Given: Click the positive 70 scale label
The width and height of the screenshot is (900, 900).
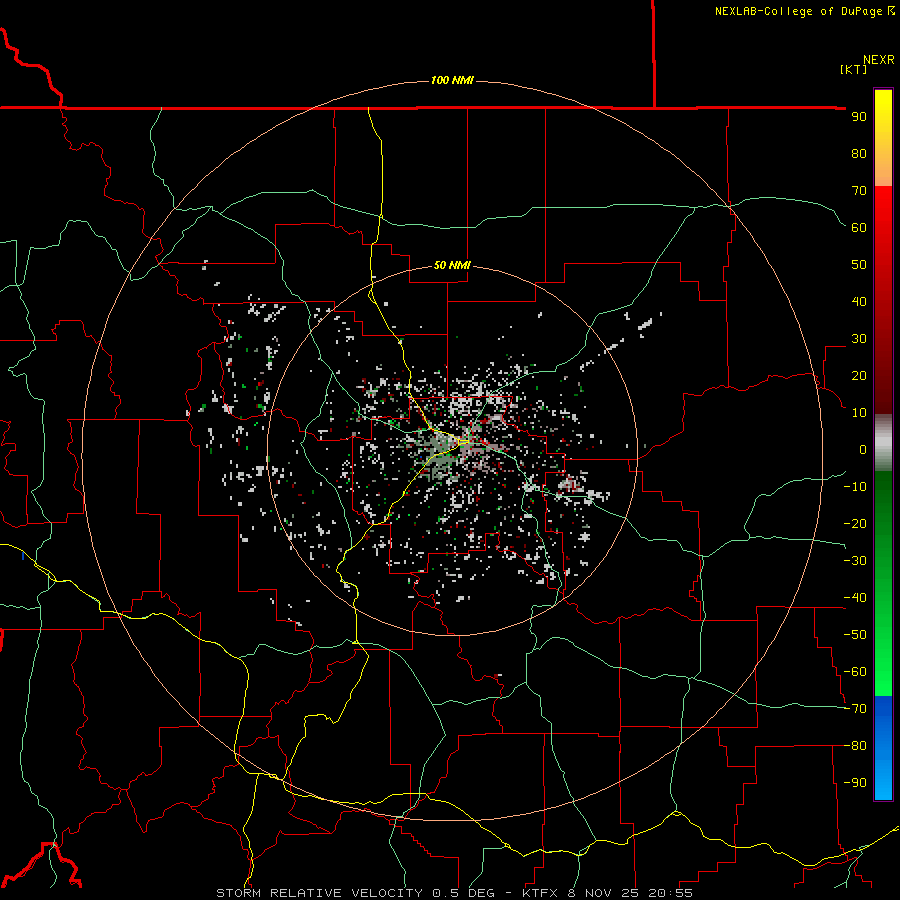Looking at the screenshot, I should (859, 191).
